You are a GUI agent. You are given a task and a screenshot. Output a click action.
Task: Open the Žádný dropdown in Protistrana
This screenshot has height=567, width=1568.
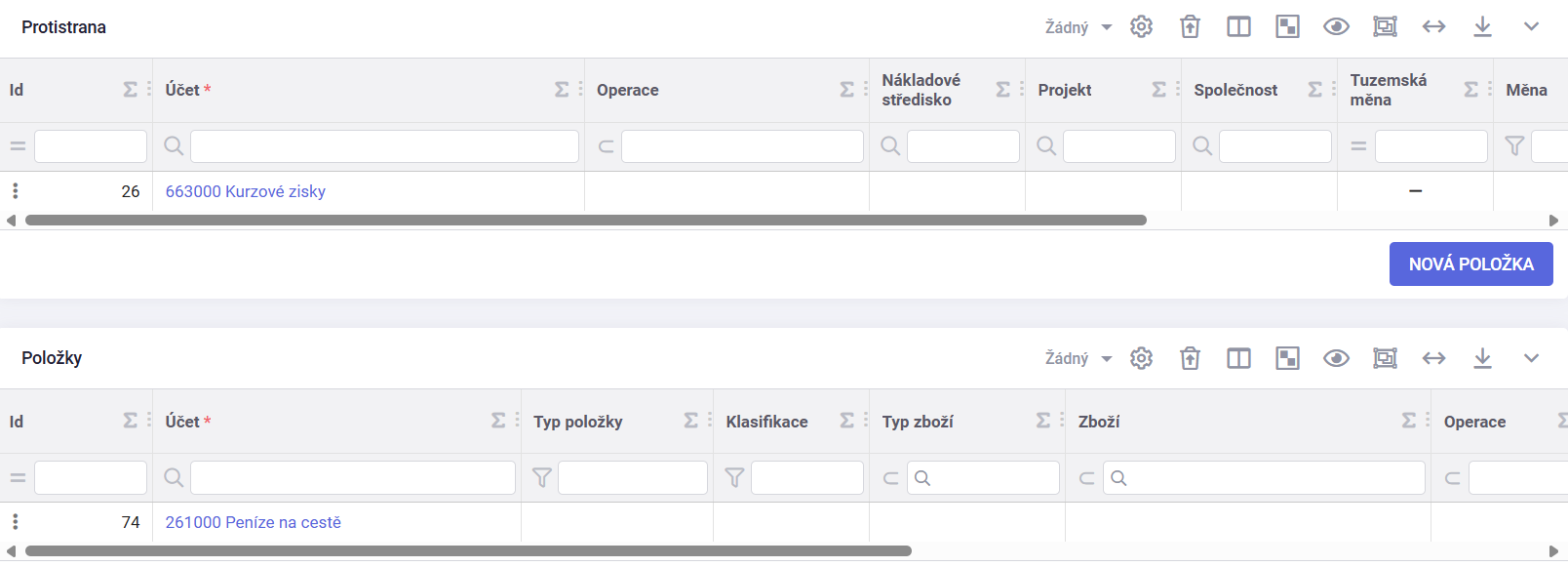pyautogui.click(x=1078, y=27)
